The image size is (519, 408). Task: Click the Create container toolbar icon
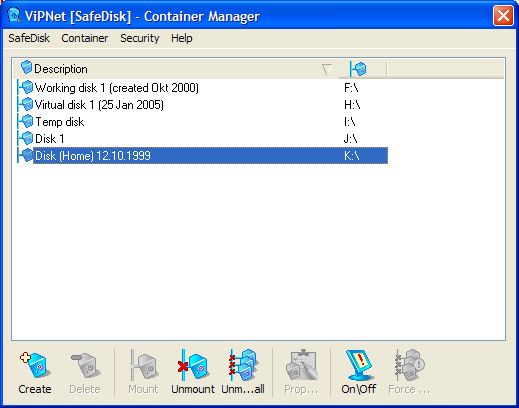tap(35, 365)
